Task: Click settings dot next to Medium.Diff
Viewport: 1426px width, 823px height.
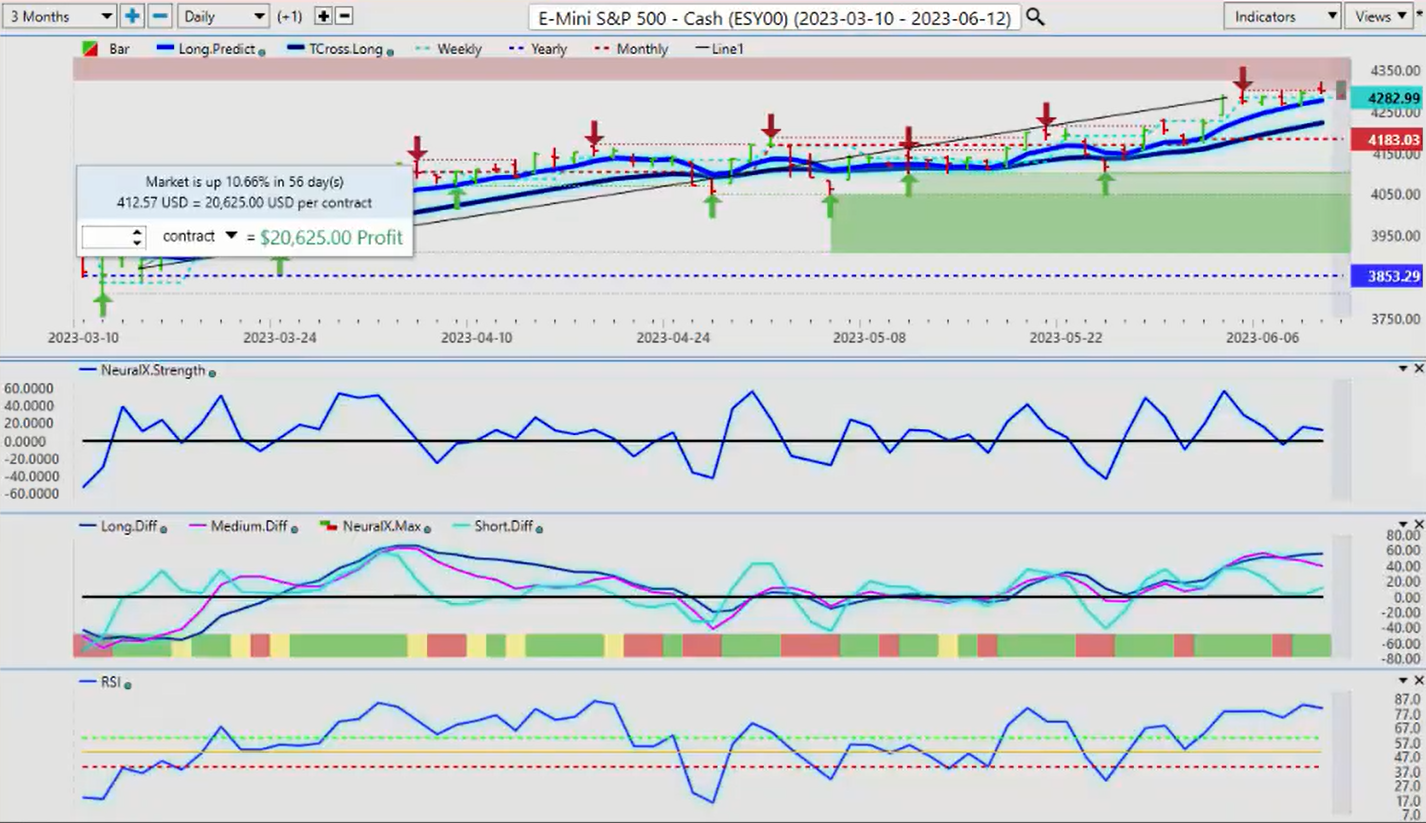Action: click(x=294, y=528)
